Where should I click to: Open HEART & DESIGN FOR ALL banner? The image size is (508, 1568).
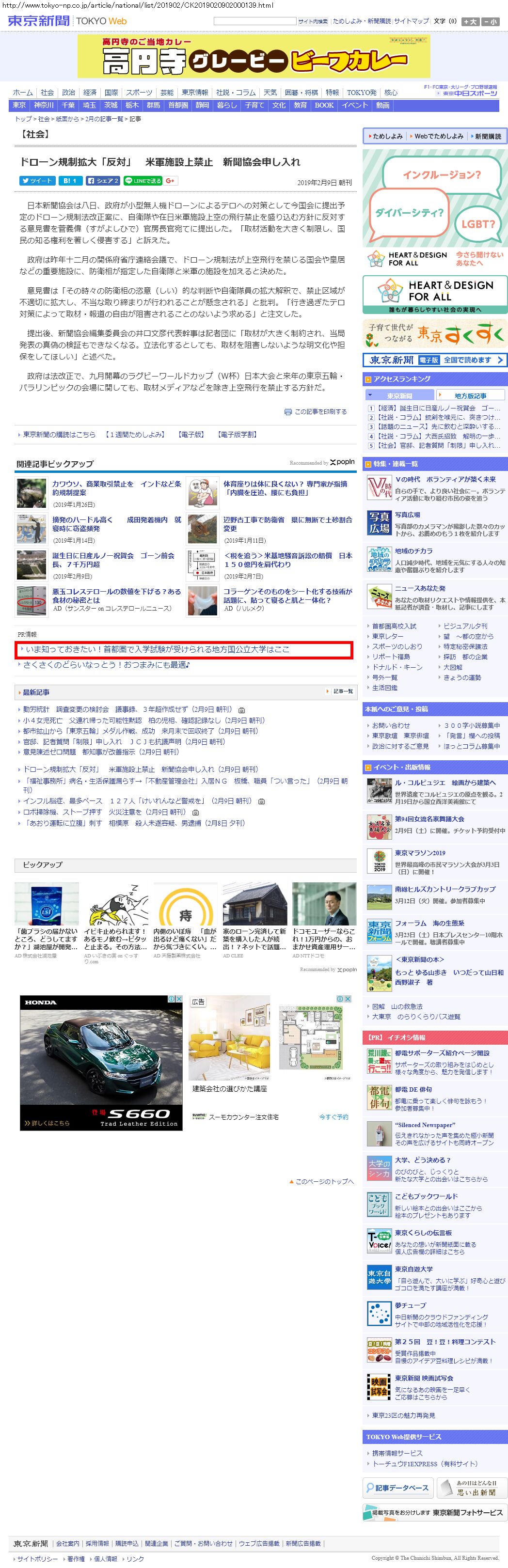click(435, 294)
